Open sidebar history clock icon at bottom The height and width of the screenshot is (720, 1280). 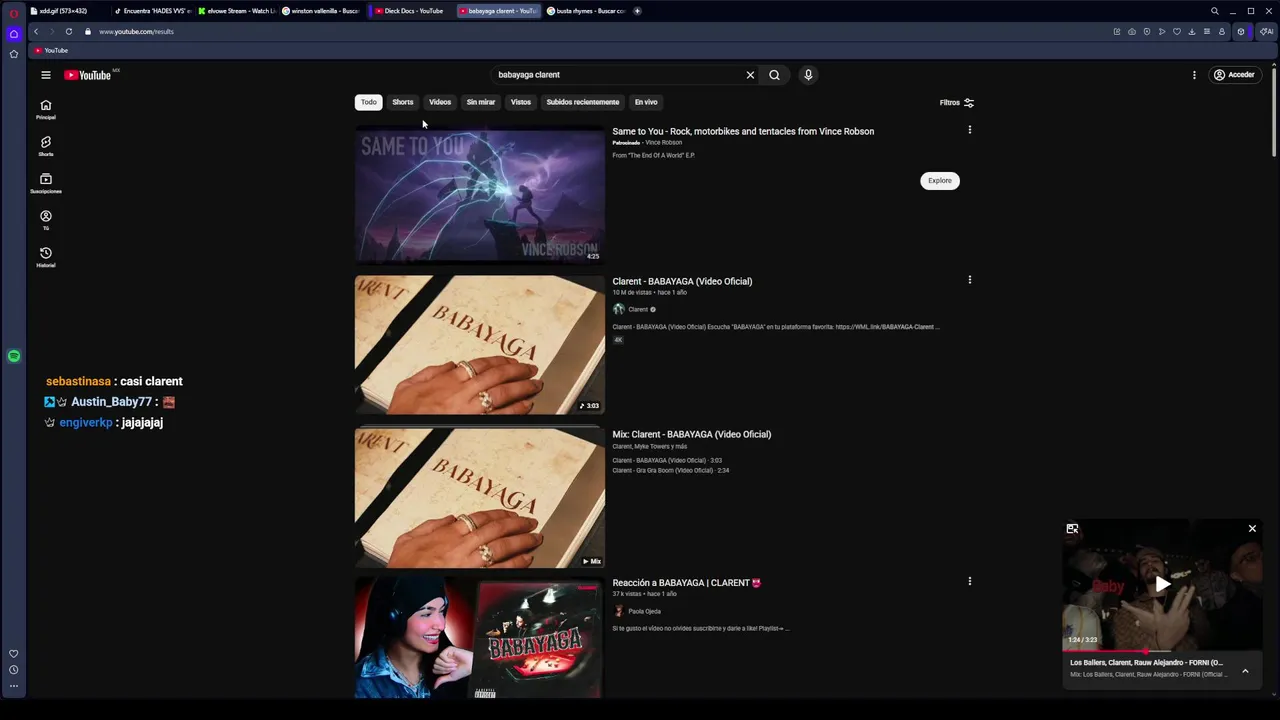14,670
